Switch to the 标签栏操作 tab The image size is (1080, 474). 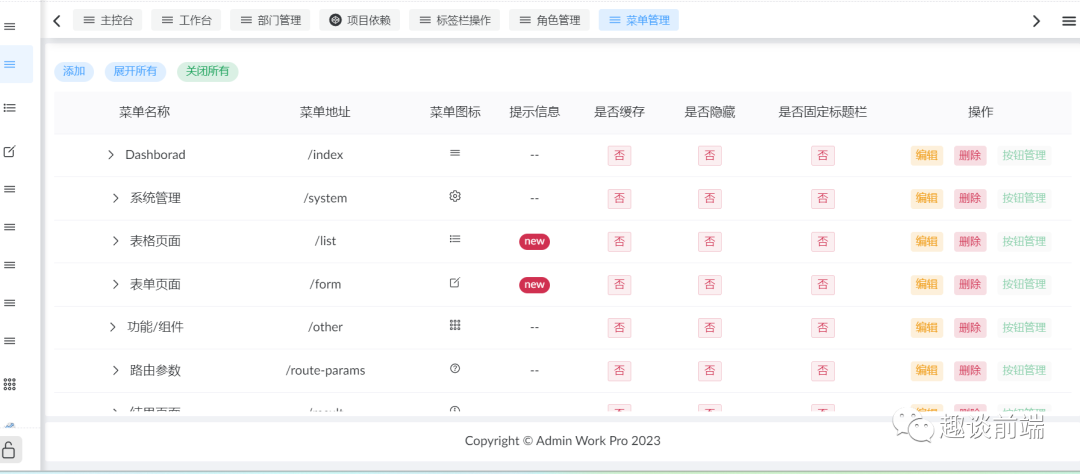point(455,21)
